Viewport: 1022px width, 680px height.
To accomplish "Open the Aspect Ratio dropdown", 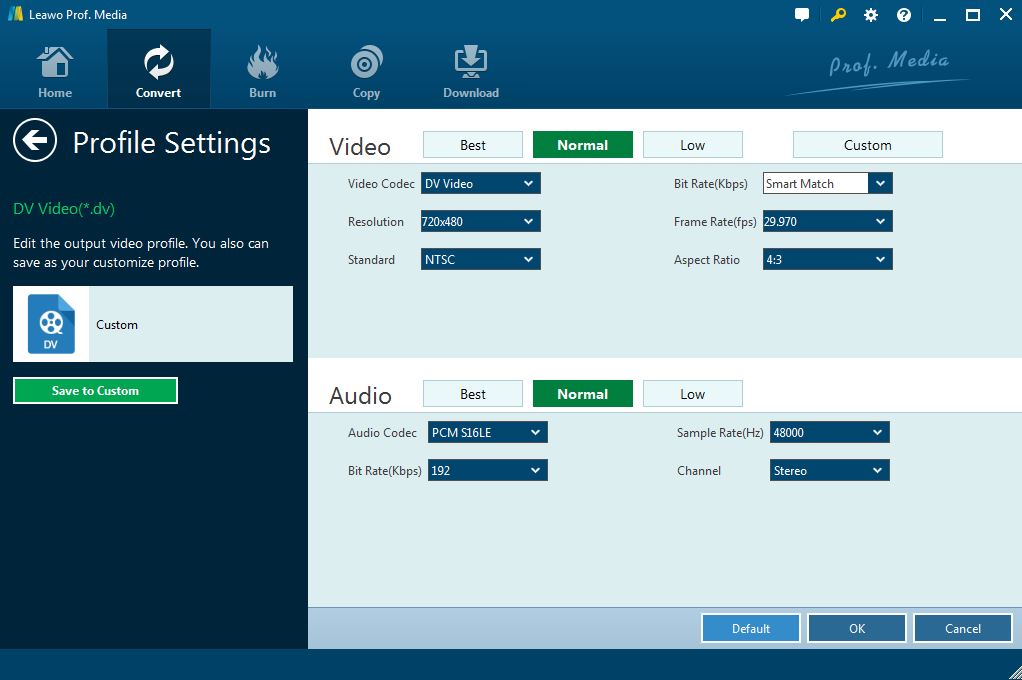I will (827, 260).
